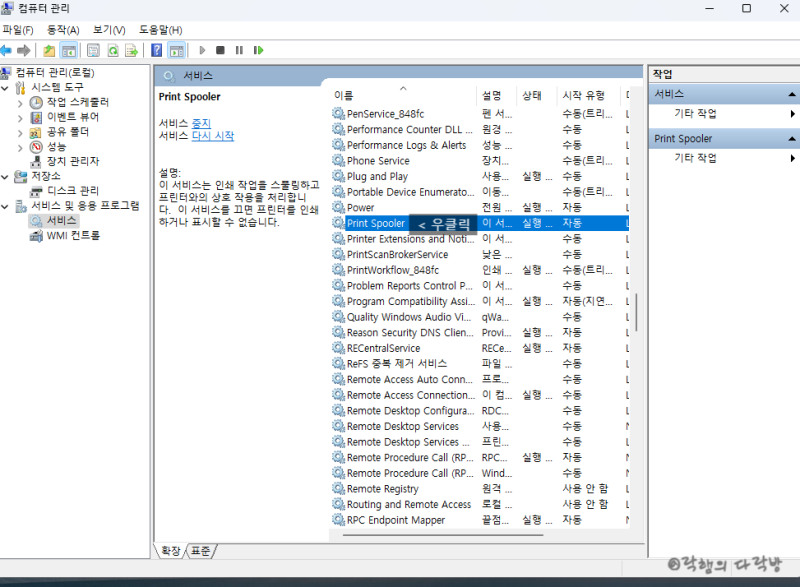
Task: Click the refresh icon in the toolbar
Action: coord(113,50)
